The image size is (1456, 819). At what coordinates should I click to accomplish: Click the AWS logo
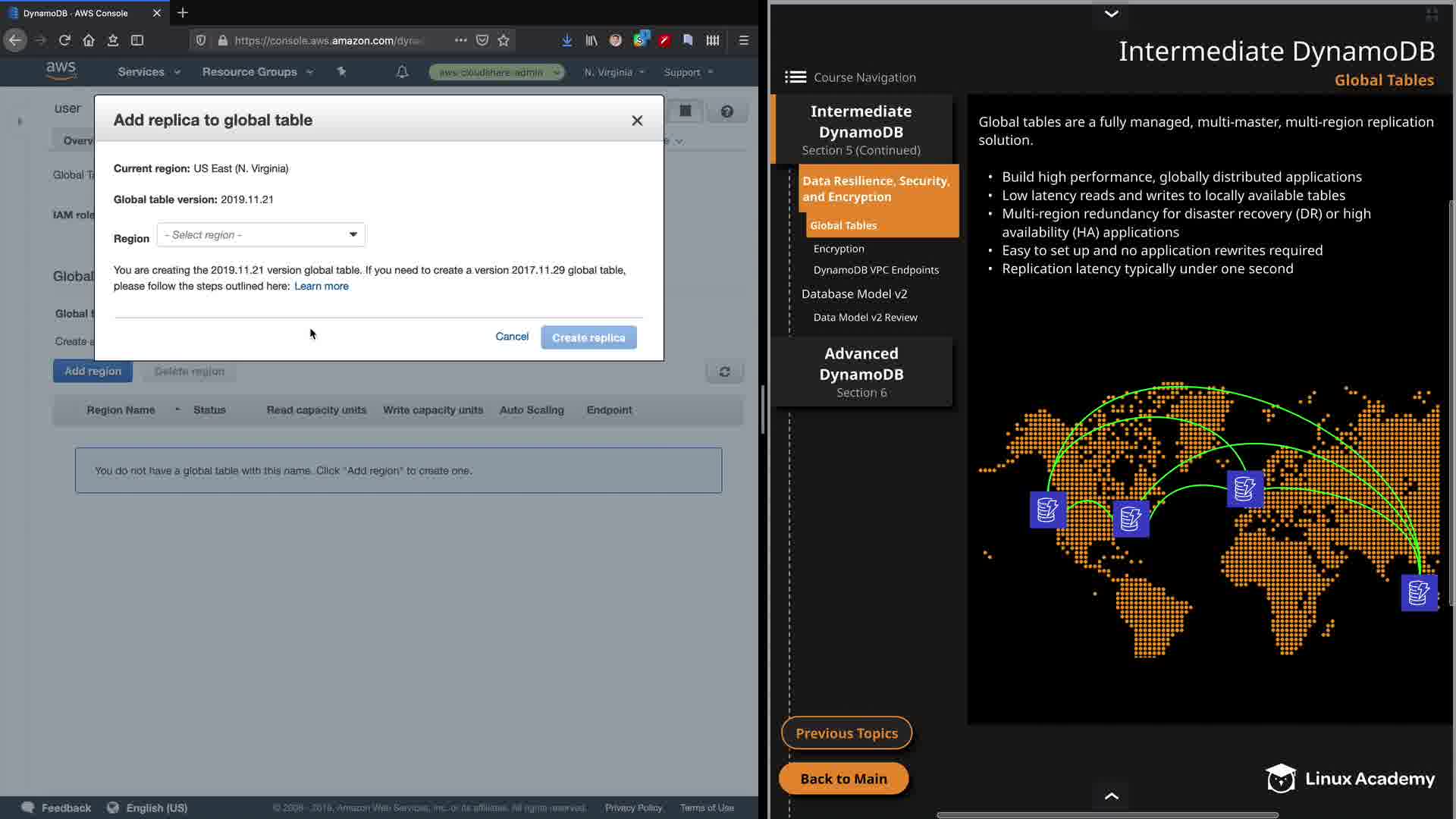[61, 71]
